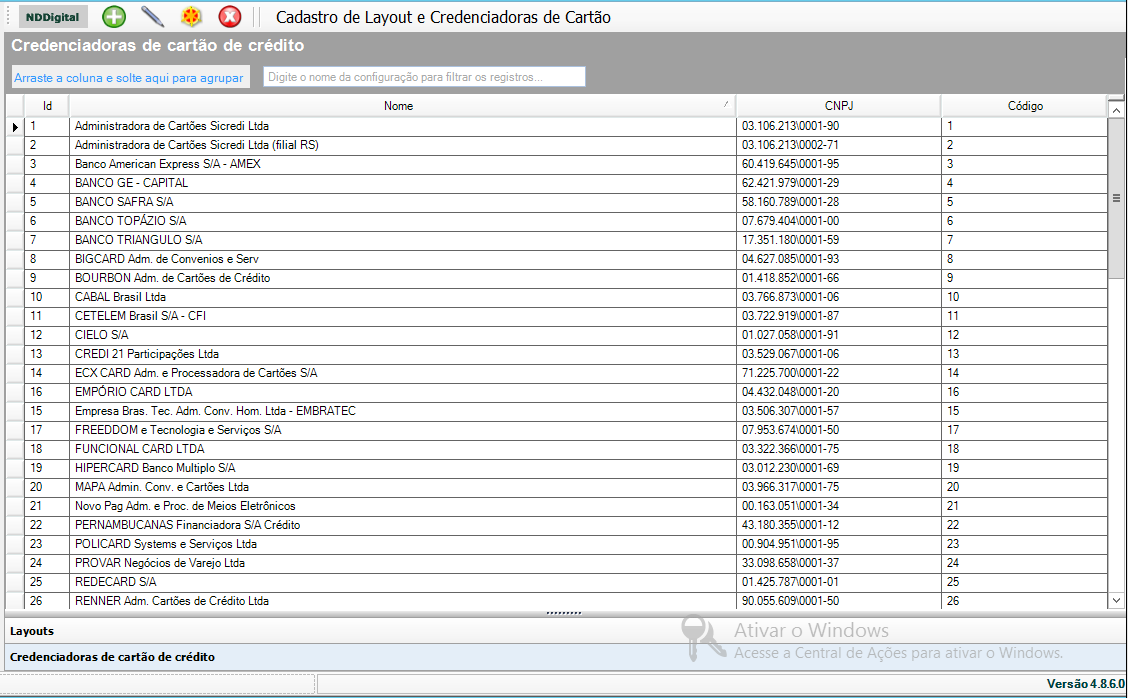Click Código cell with value 18
This screenshot has height=698, width=1129.
pos(1025,449)
